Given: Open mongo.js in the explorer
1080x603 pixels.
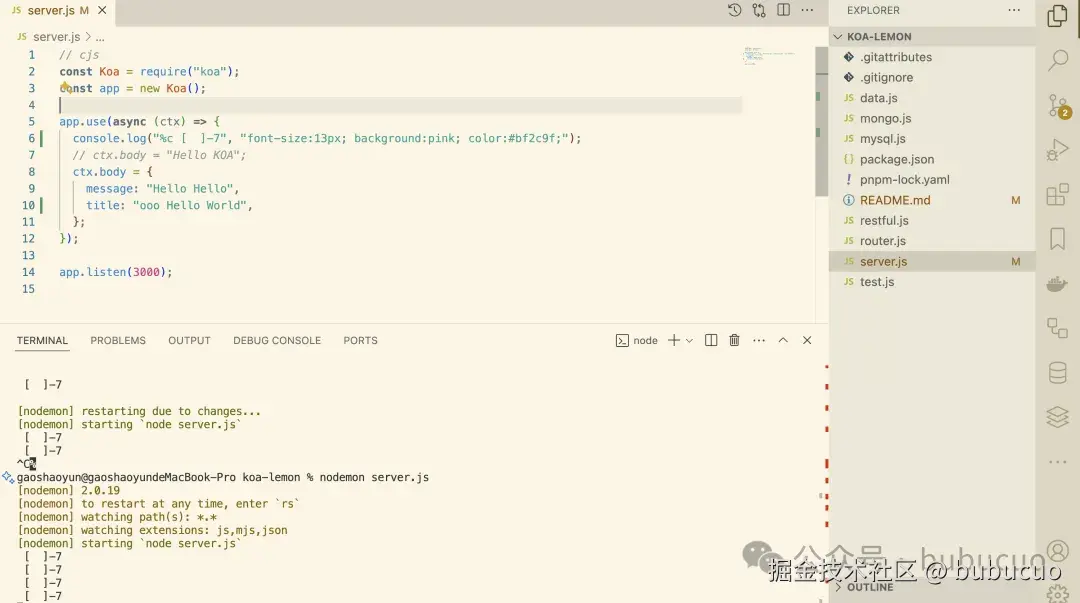Looking at the screenshot, I should click(x=931, y=119).
